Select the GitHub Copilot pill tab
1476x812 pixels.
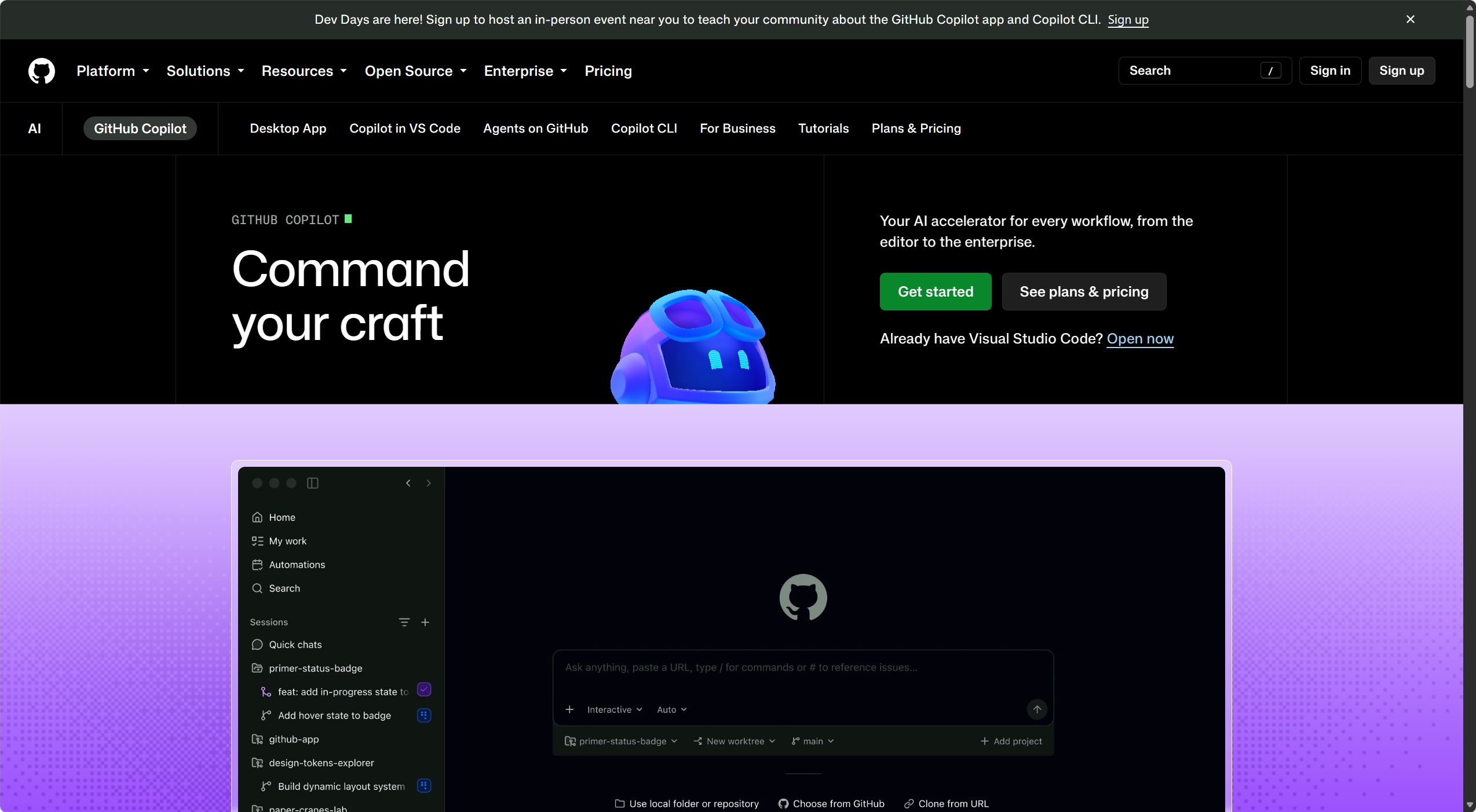point(140,129)
